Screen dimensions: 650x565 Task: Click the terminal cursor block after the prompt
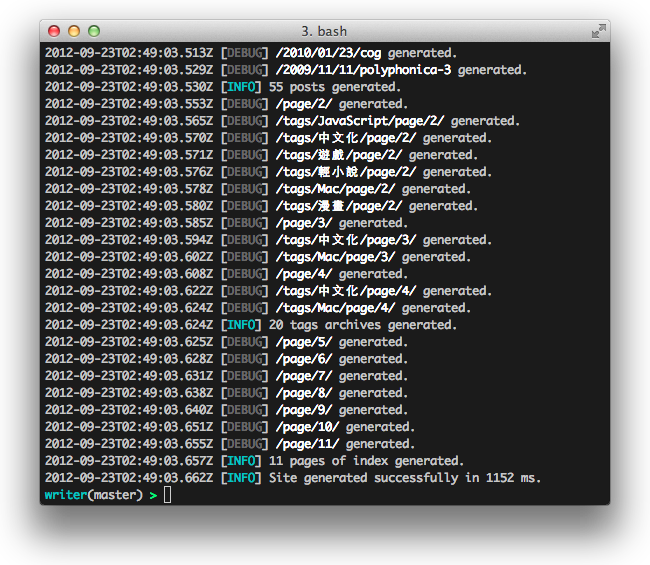pos(168,495)
